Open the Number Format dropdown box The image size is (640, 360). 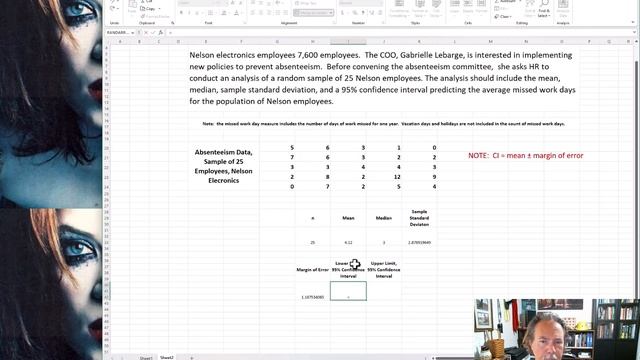(x=360, y=3)
